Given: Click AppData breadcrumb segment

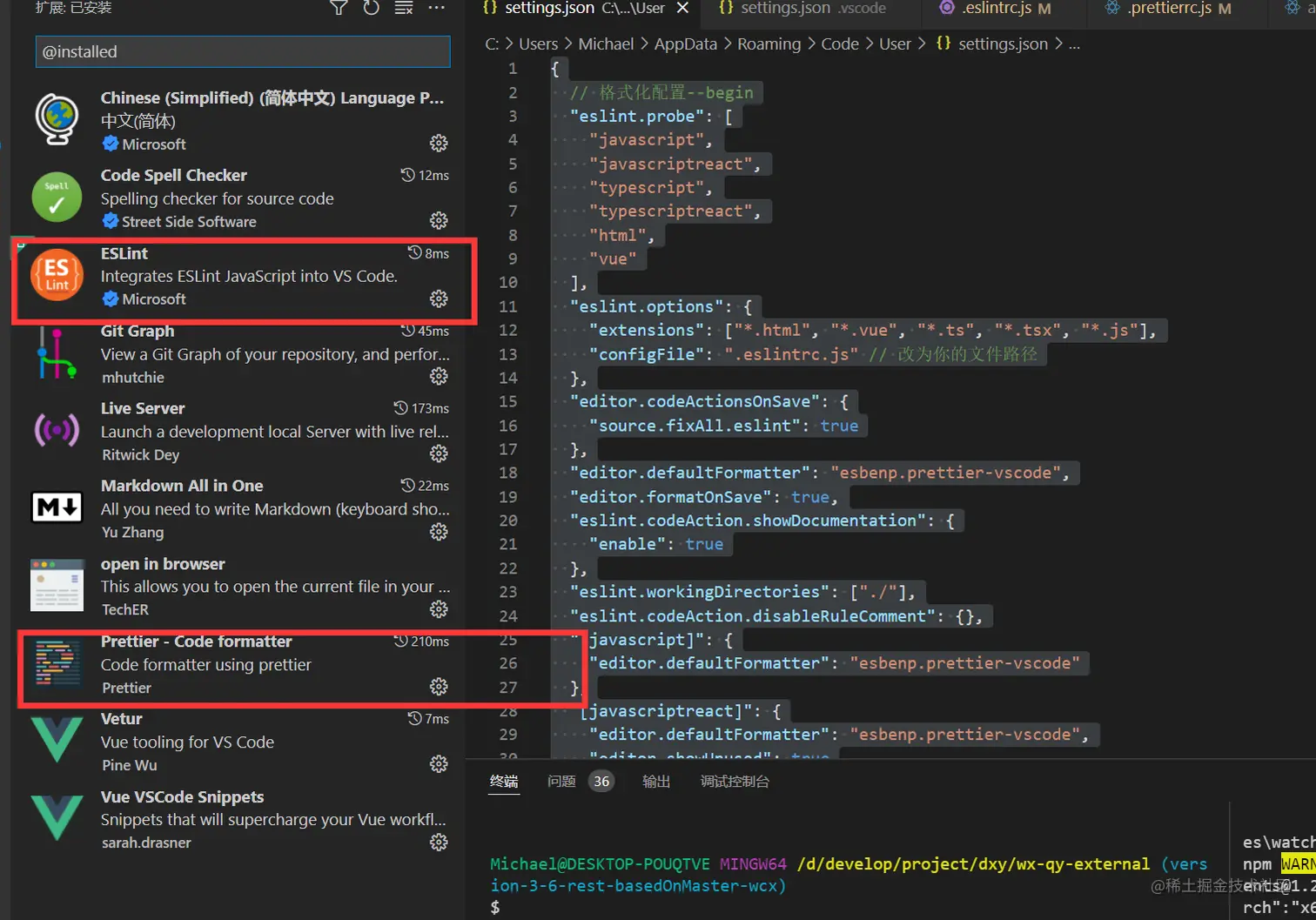Looking at the screenshot, I should [x=686, y=44].
